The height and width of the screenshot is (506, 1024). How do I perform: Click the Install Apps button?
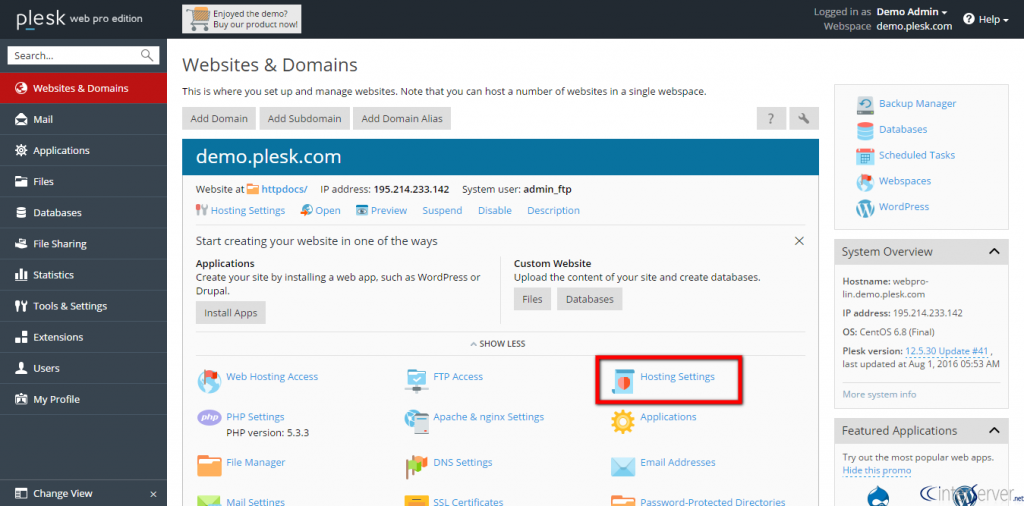point(231,313)
